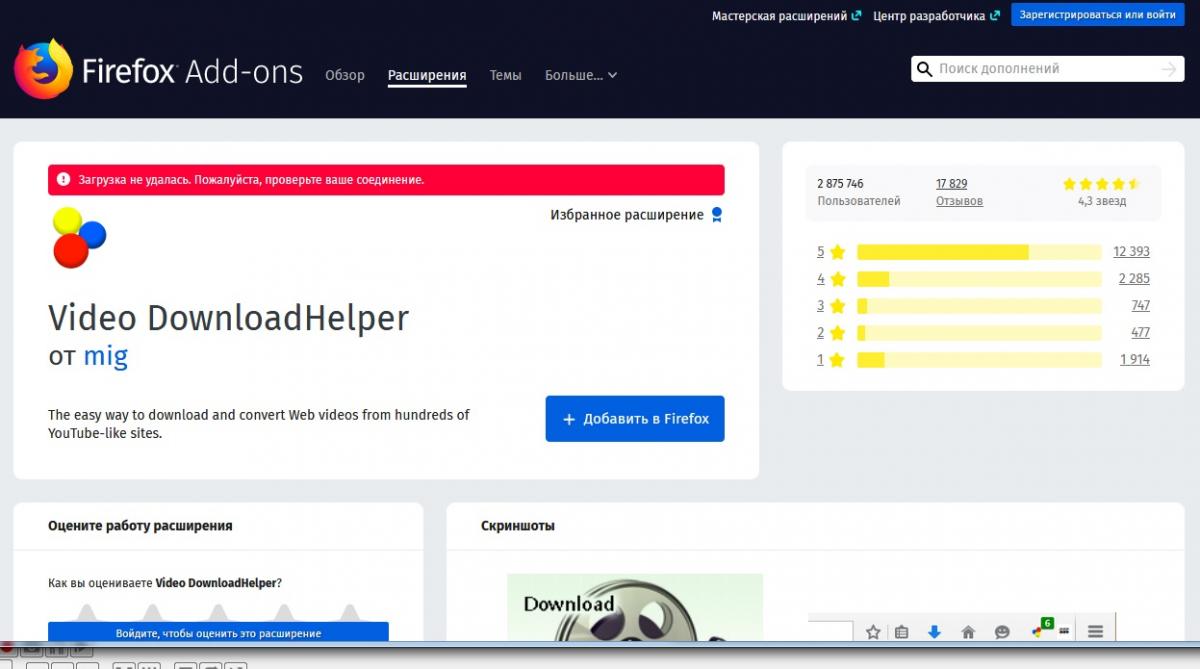Viewport: 1200px width, 669px height.
Task: Click the featured extension ribbon badge icon
Action: point(716,215)
